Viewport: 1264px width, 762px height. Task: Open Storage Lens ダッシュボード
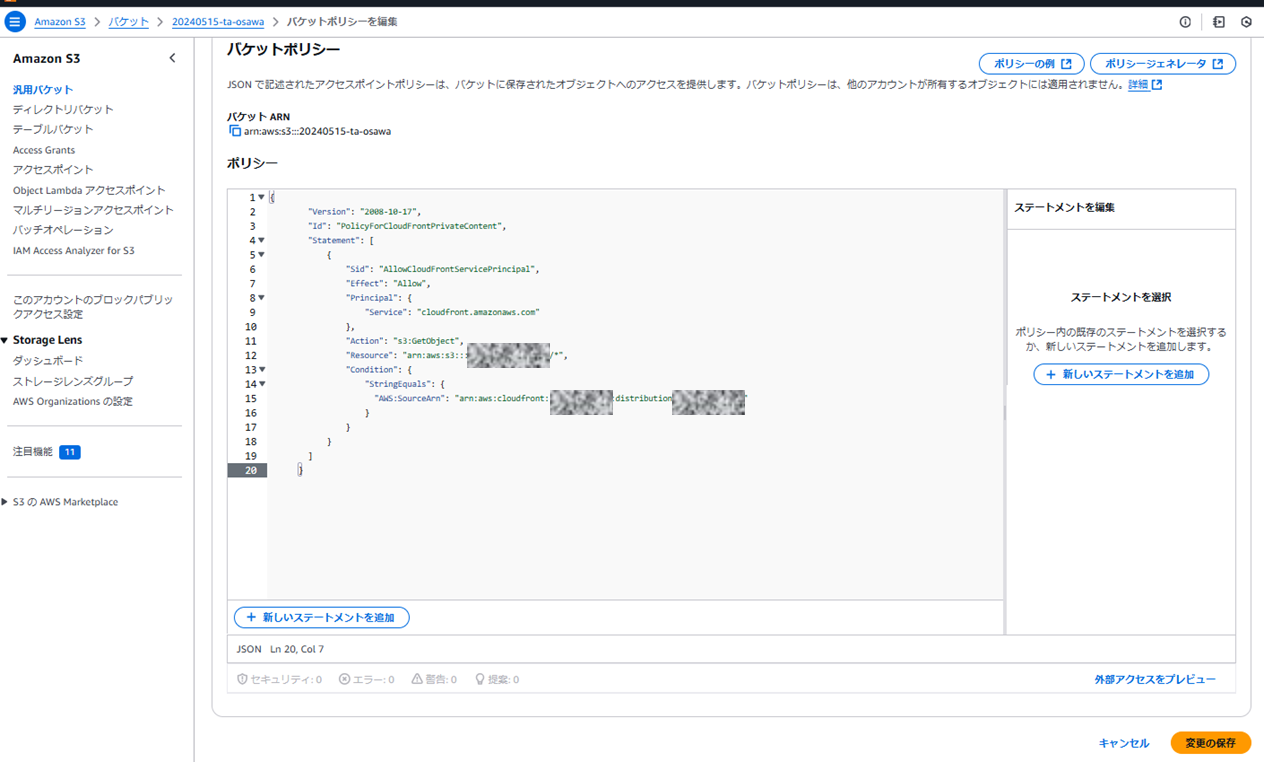tap(48, 361)
